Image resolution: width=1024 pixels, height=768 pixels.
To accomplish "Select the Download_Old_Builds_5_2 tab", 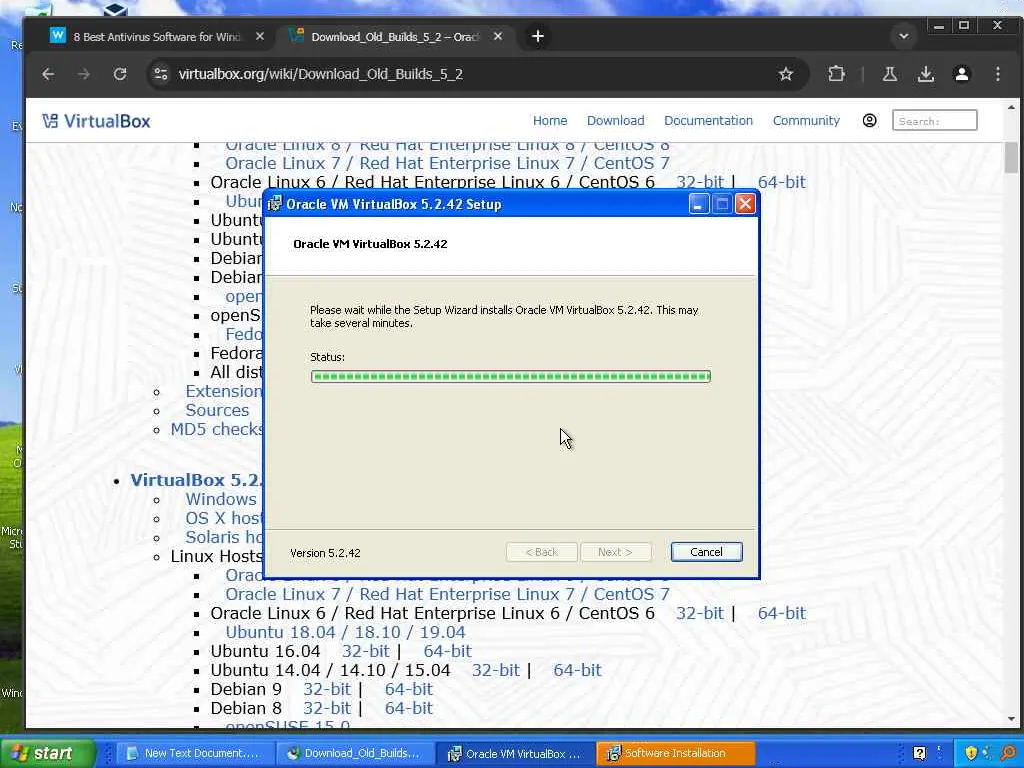I will tap(395, 37).
